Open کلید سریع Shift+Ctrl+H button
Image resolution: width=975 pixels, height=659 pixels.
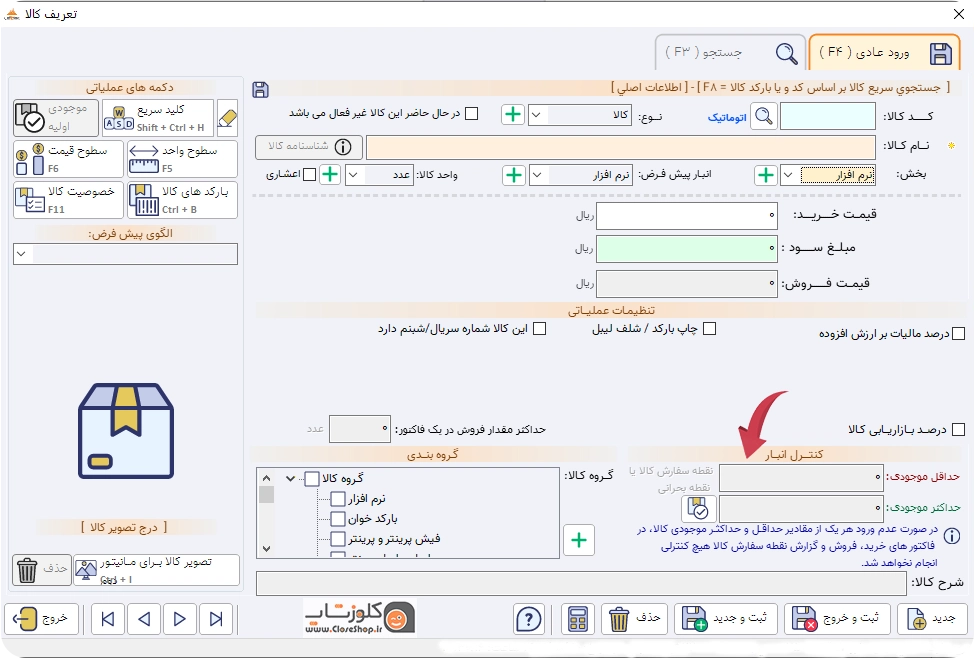[158, 118]
